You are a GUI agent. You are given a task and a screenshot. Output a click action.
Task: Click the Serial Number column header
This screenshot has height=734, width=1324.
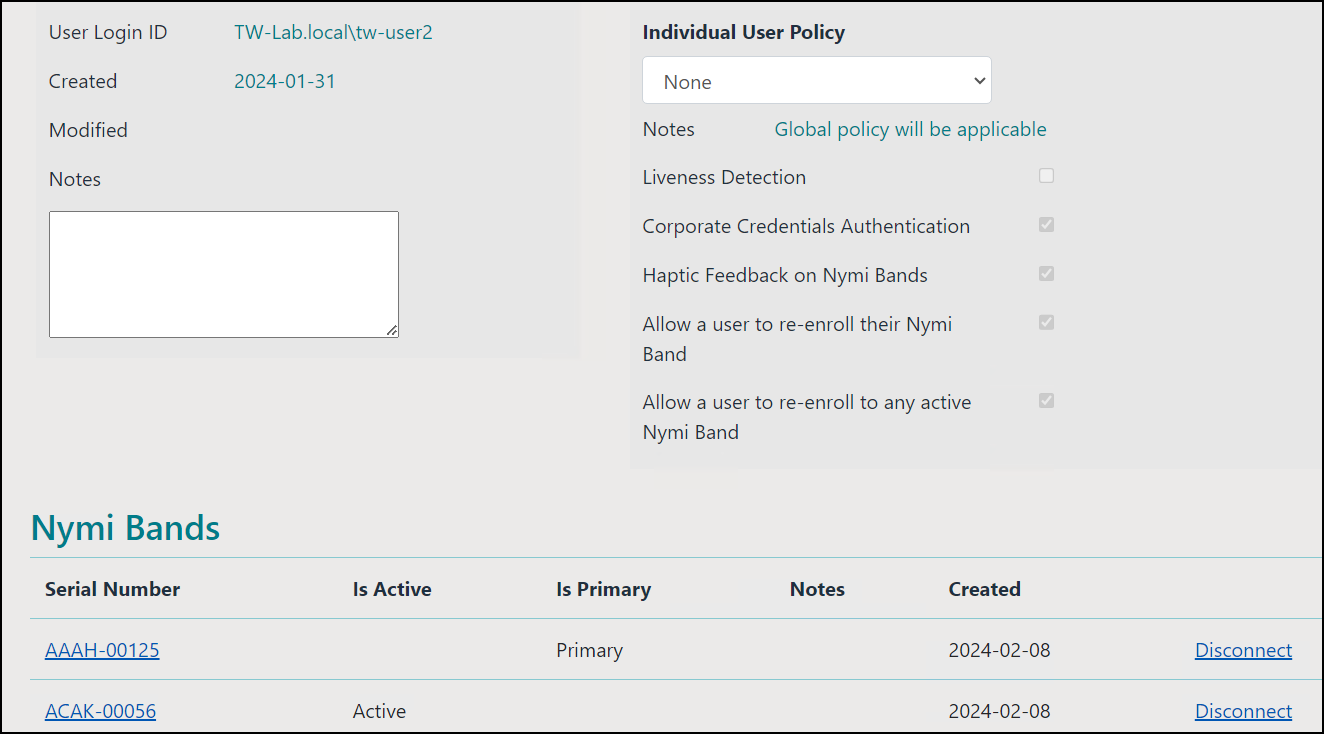(112, 589)
